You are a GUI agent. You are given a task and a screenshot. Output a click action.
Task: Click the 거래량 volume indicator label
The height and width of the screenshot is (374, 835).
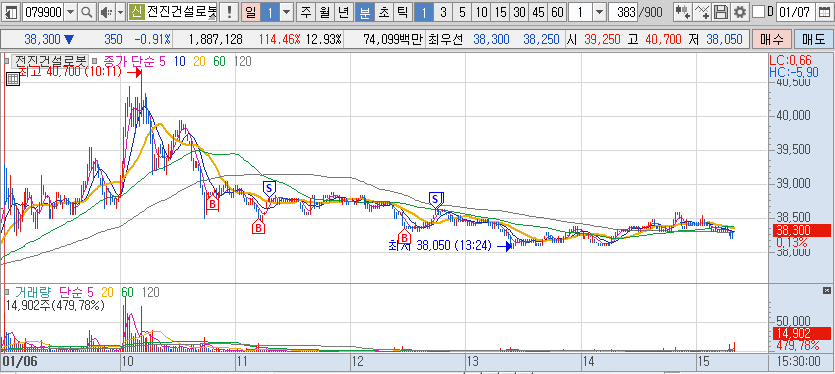[x=34, y=292]
